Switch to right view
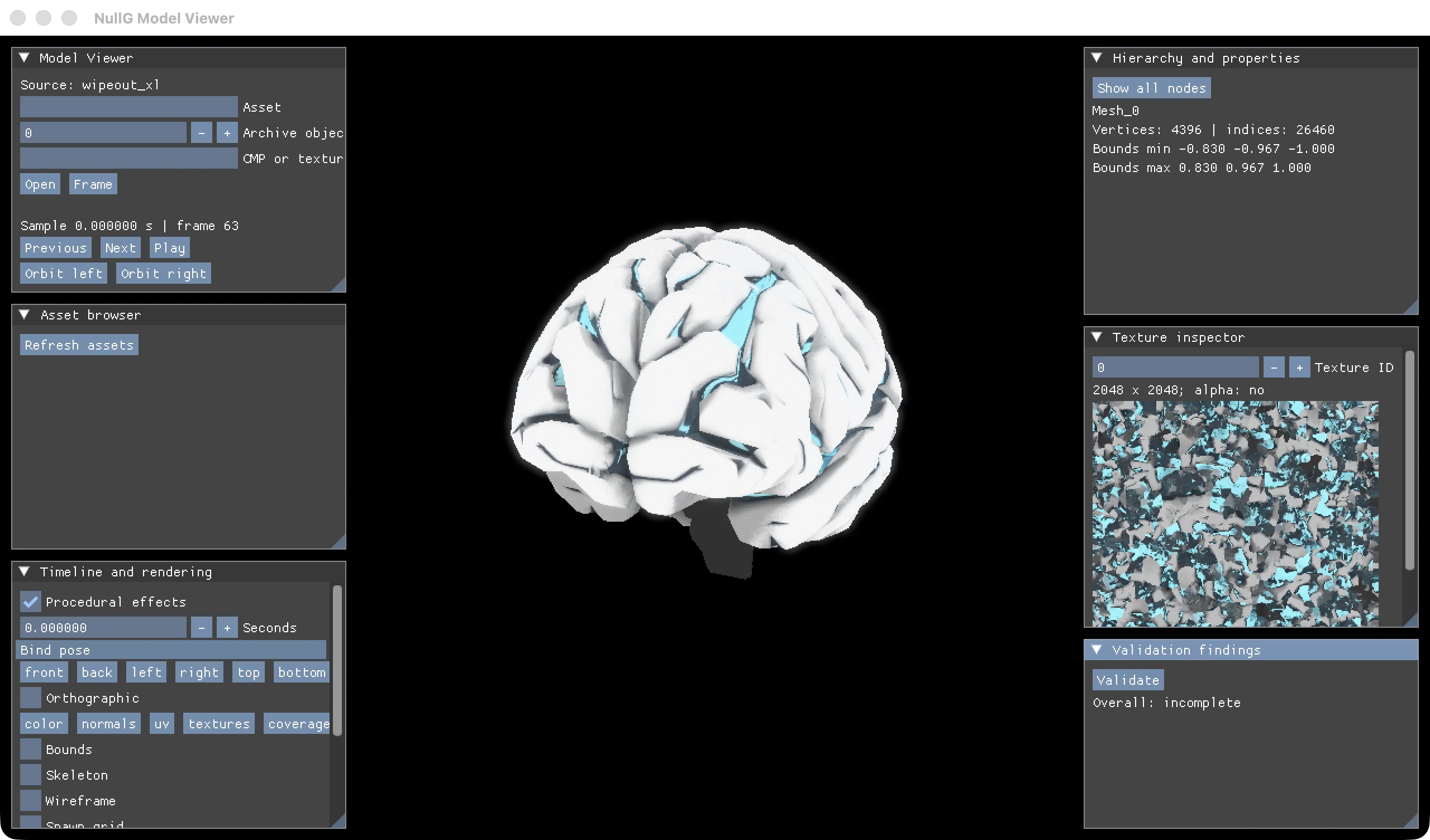The image size is (1430, 840). 199,672
